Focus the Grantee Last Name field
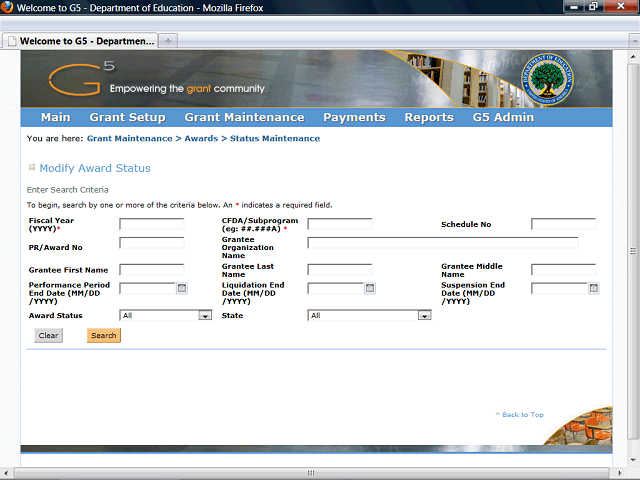Viewport: 640px width, 480px height. pos(340,270)
